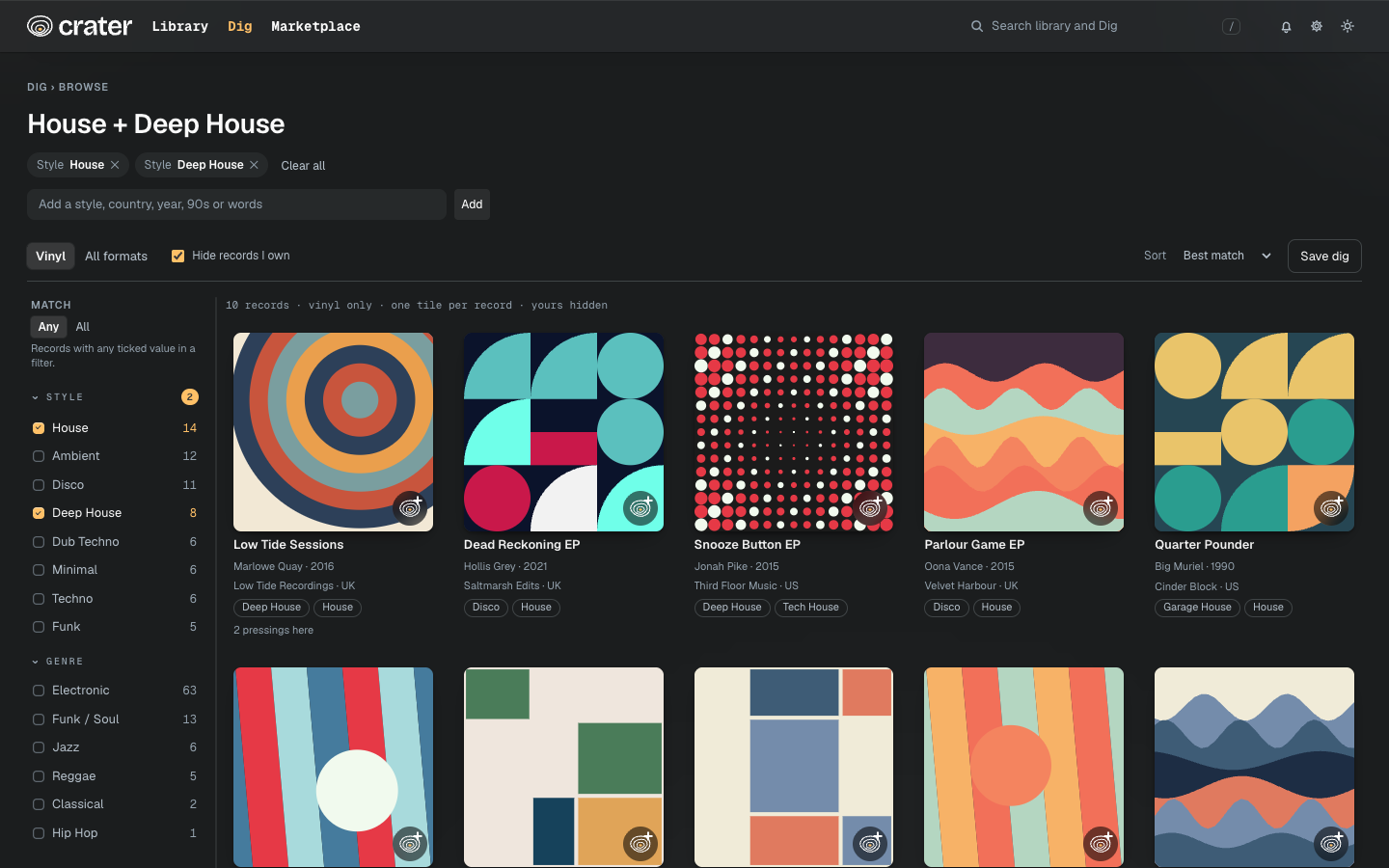Open the Marketplace nav item

pyautogui.click(x=315, y=26)
